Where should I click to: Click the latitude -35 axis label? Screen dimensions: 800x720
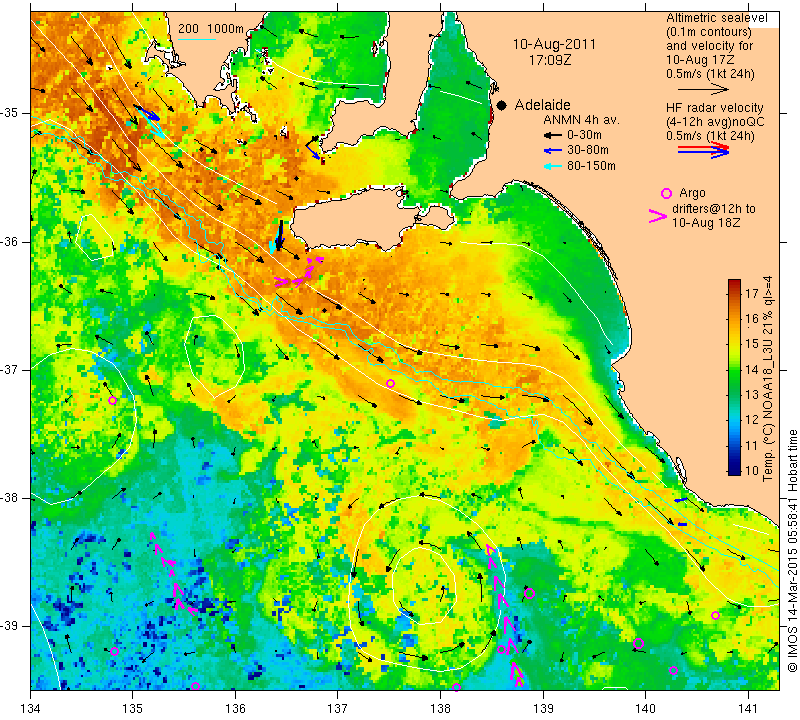[11, 113]
